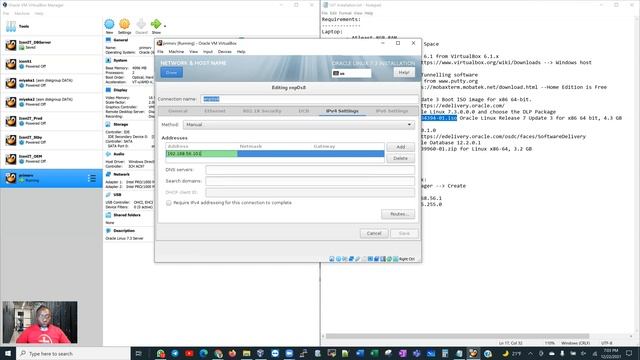Open the list menu icon on primary VM row
Screen dimensions: 640x360
[92, 178]
